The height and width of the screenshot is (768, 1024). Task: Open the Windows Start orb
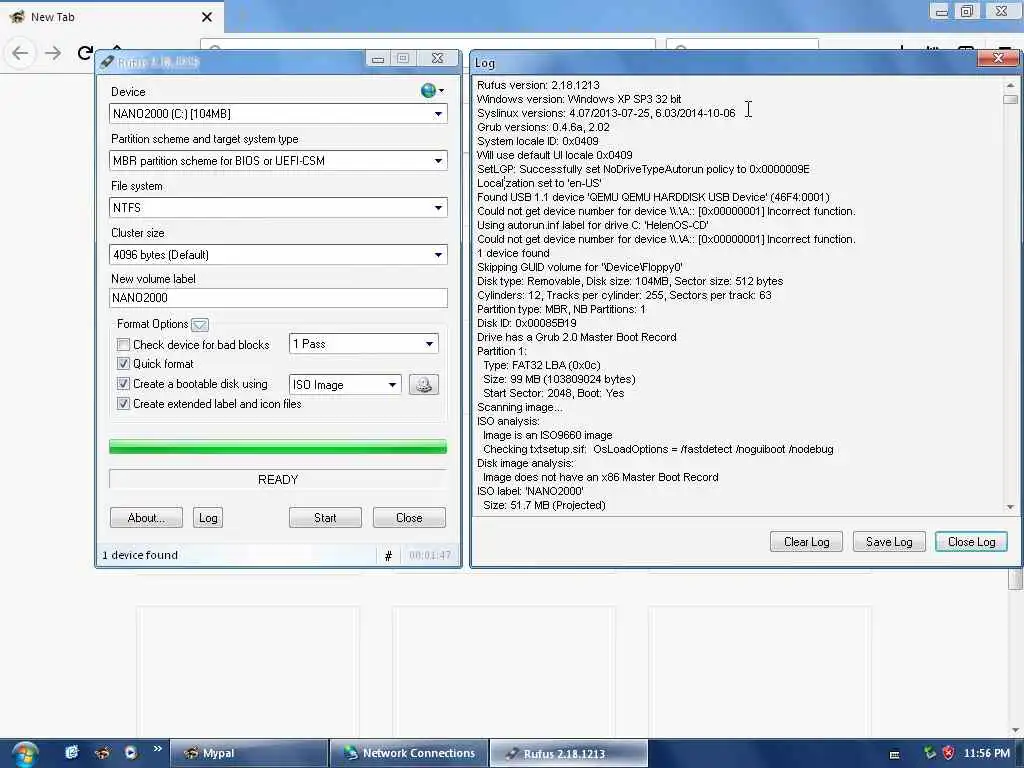click(x=24, y=754)
